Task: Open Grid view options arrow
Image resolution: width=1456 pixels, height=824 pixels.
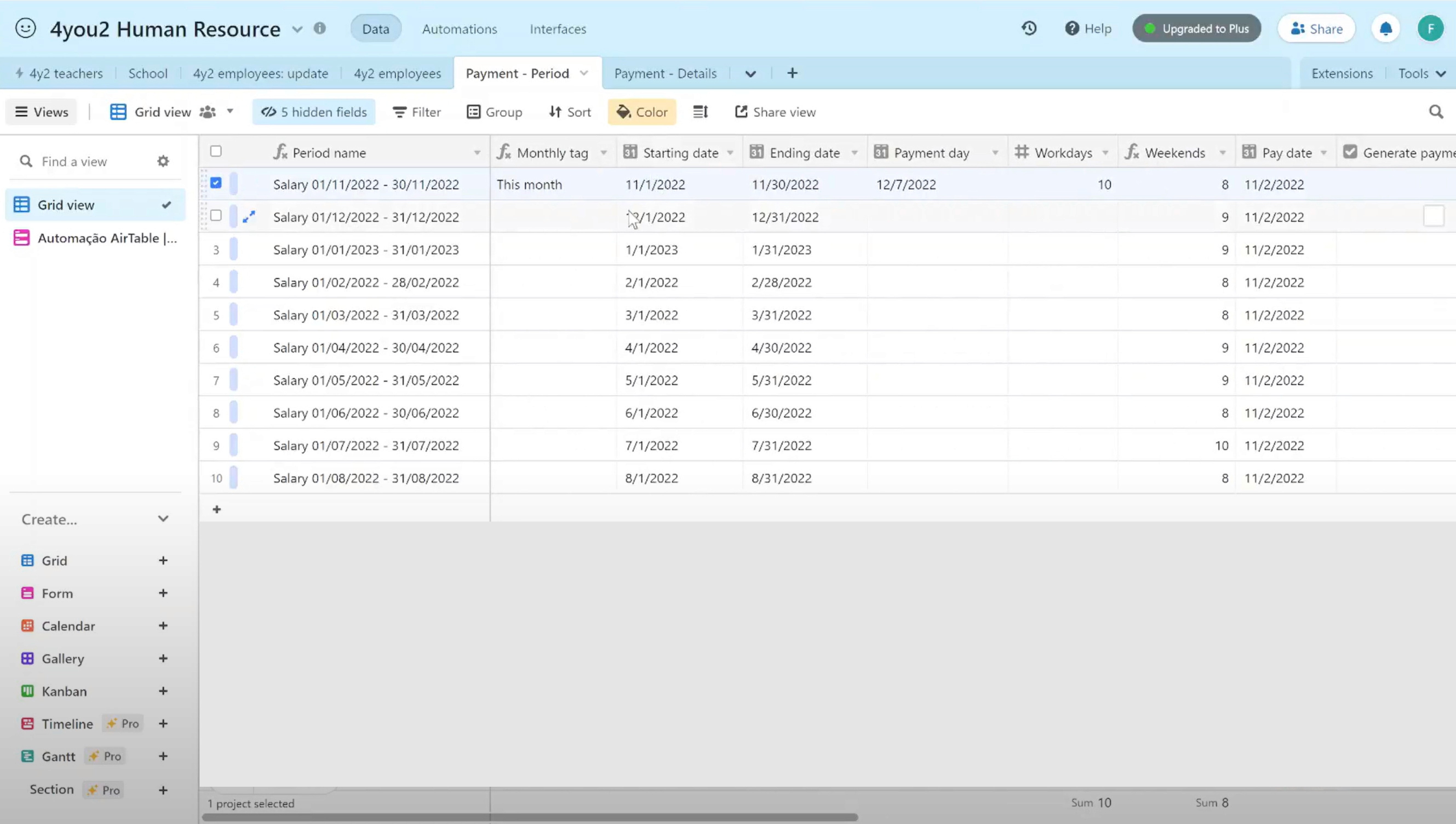Action: 230,111
